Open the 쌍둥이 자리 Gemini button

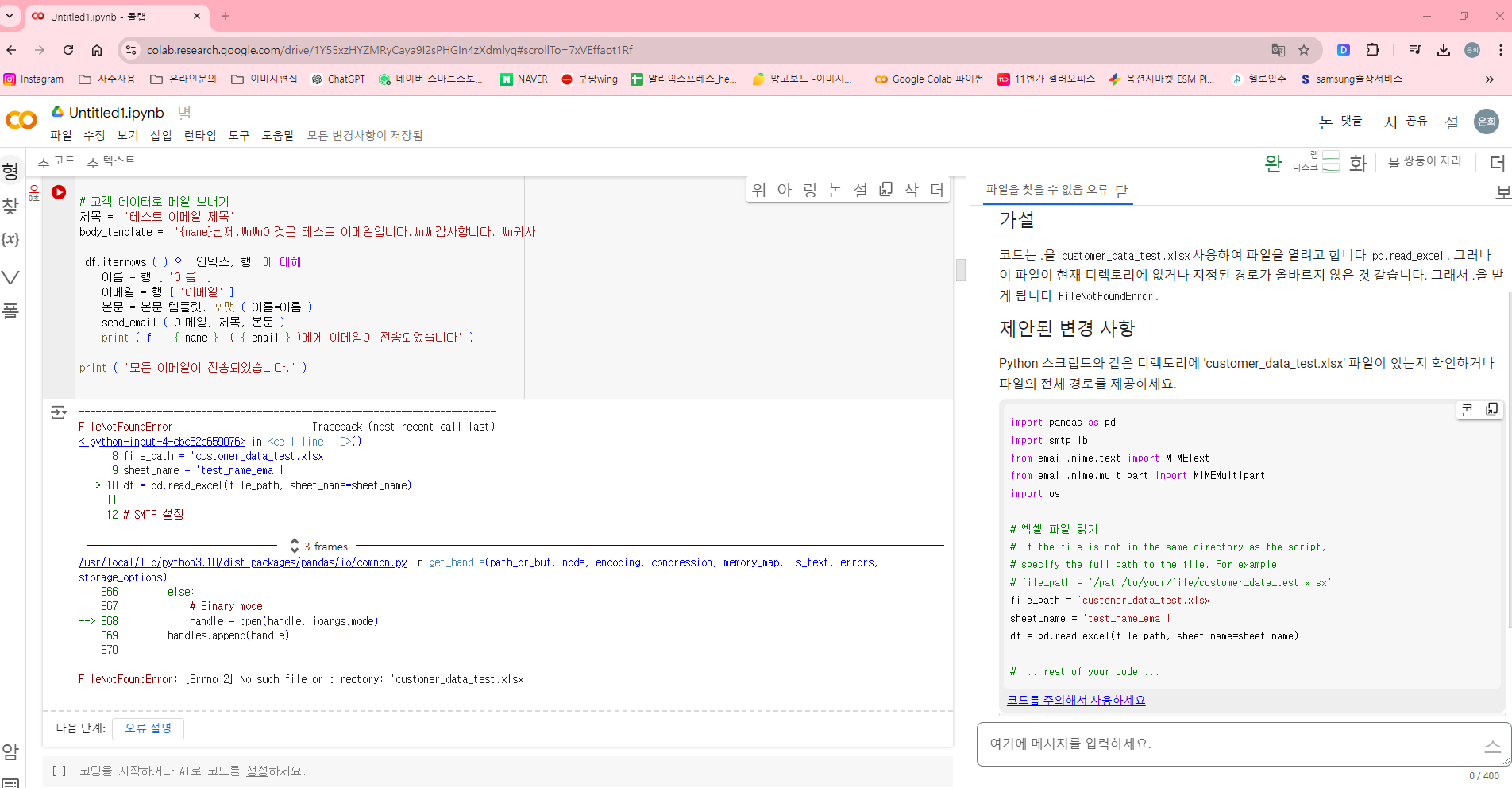point(1425,161)
